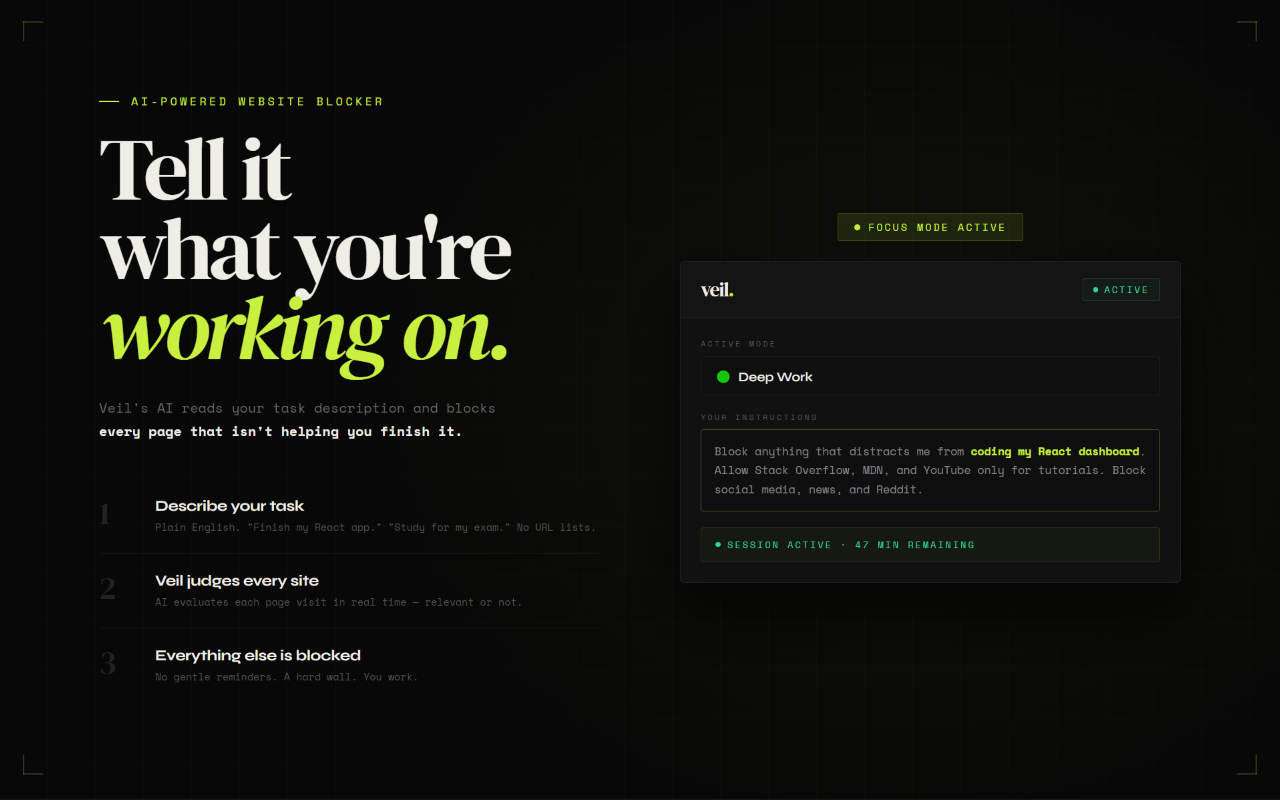Click the "AI-POWERED WEBSITE BLOCKER" tagline
Image resolution: width=1280 pixels, height=800 pixels.
pyautogui.click(x=257, y=102)
